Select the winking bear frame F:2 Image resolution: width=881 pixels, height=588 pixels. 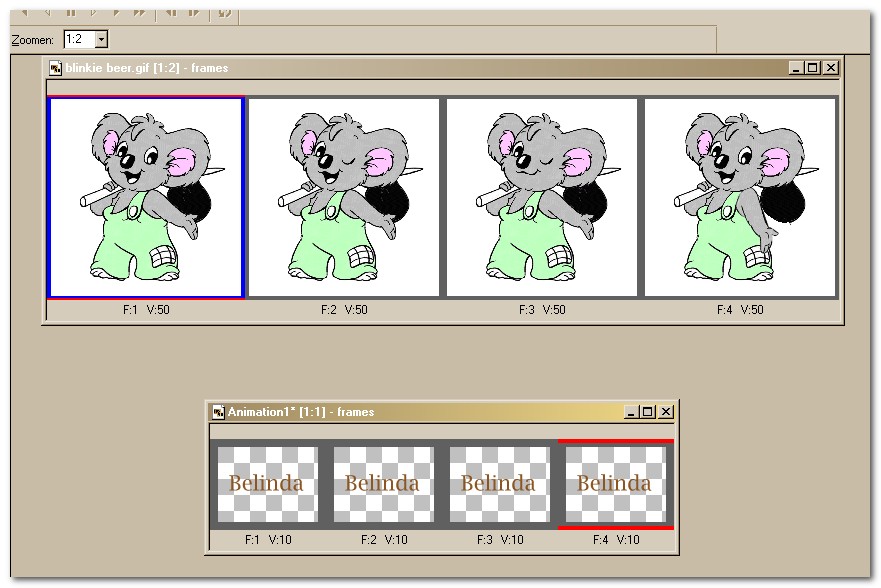(x=344, y=197)
